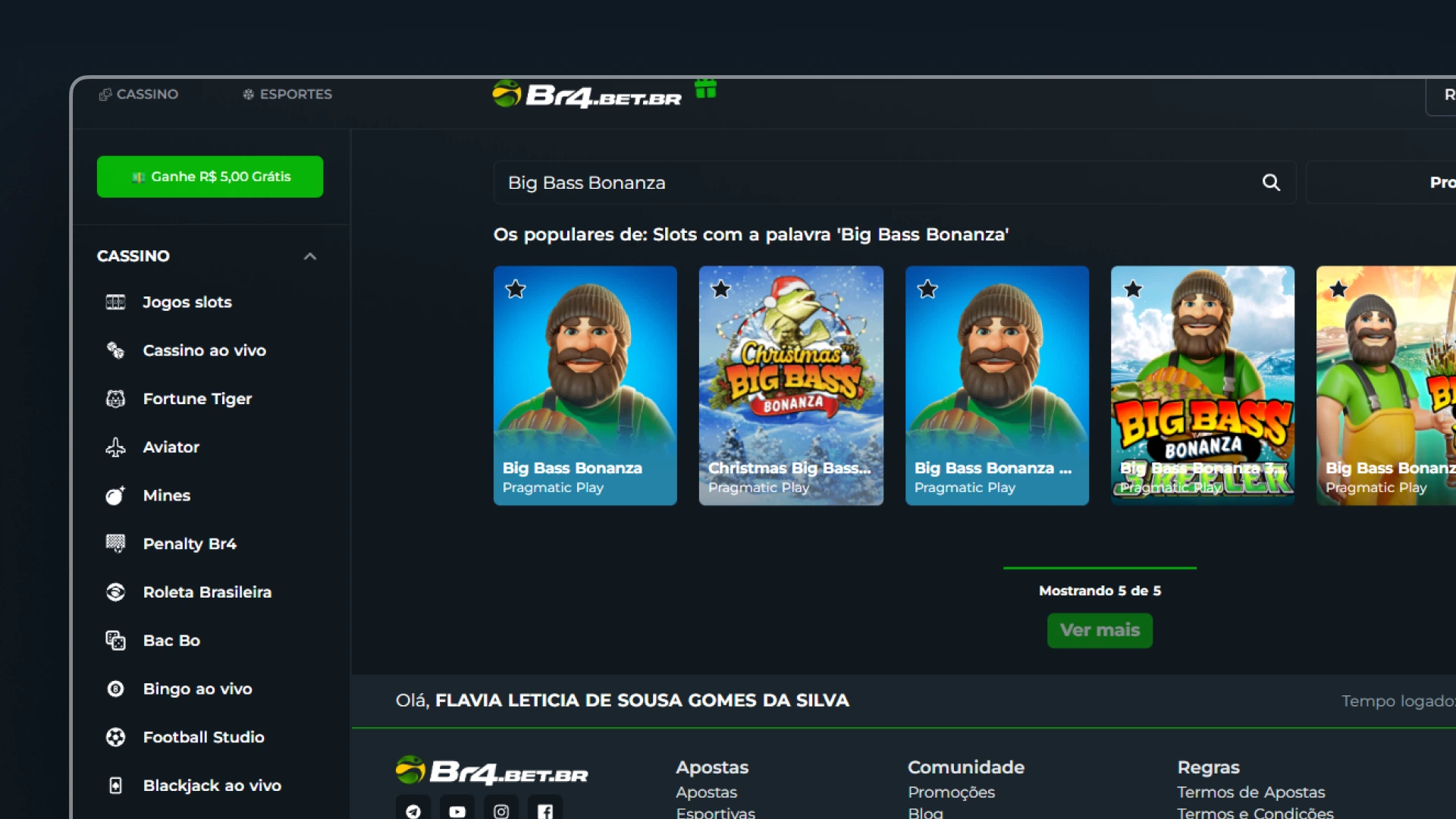Open Aviator from the sidebar
1456x819 pixels.
(x=171, y=447)
